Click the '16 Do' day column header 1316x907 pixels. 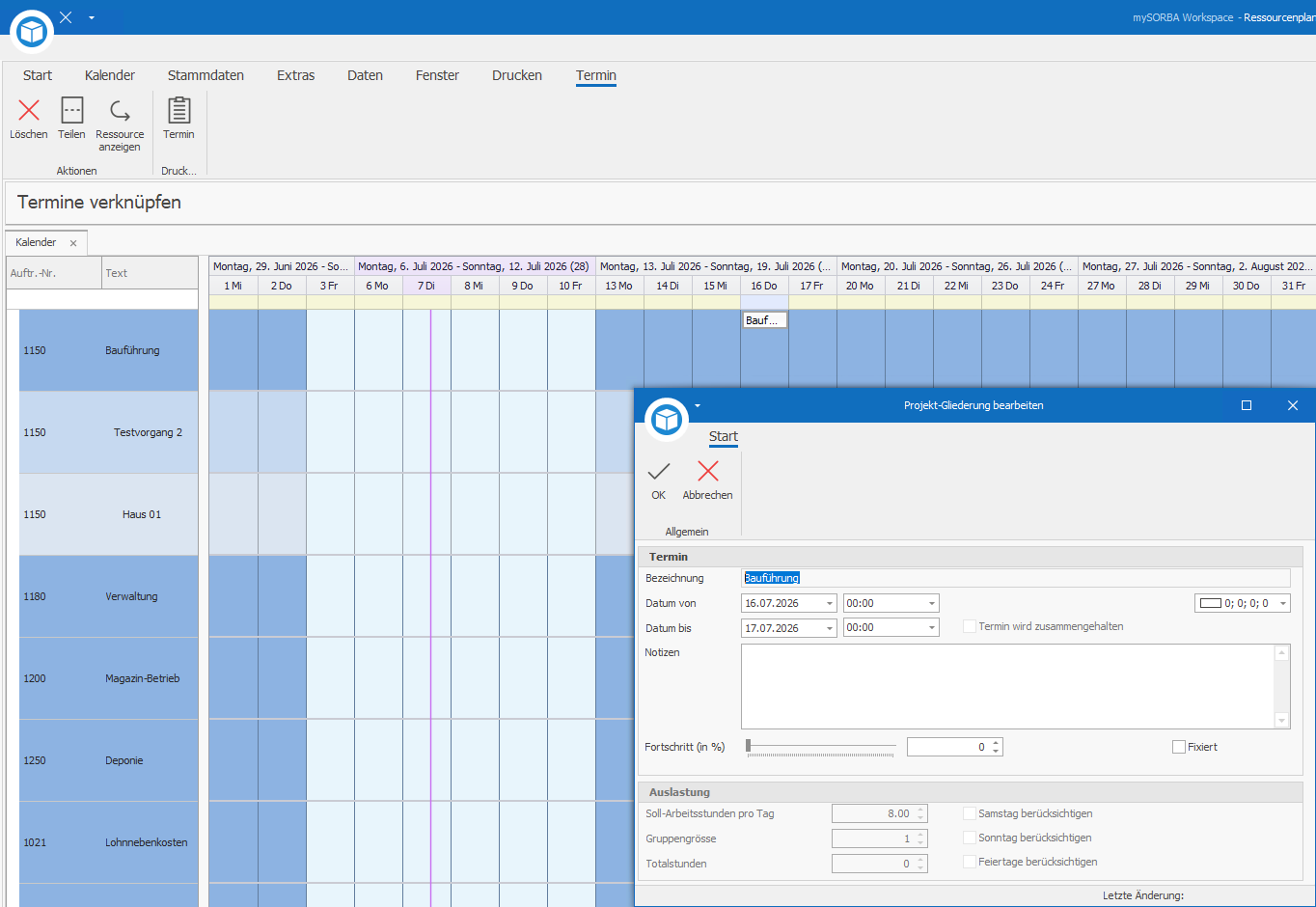764,286
